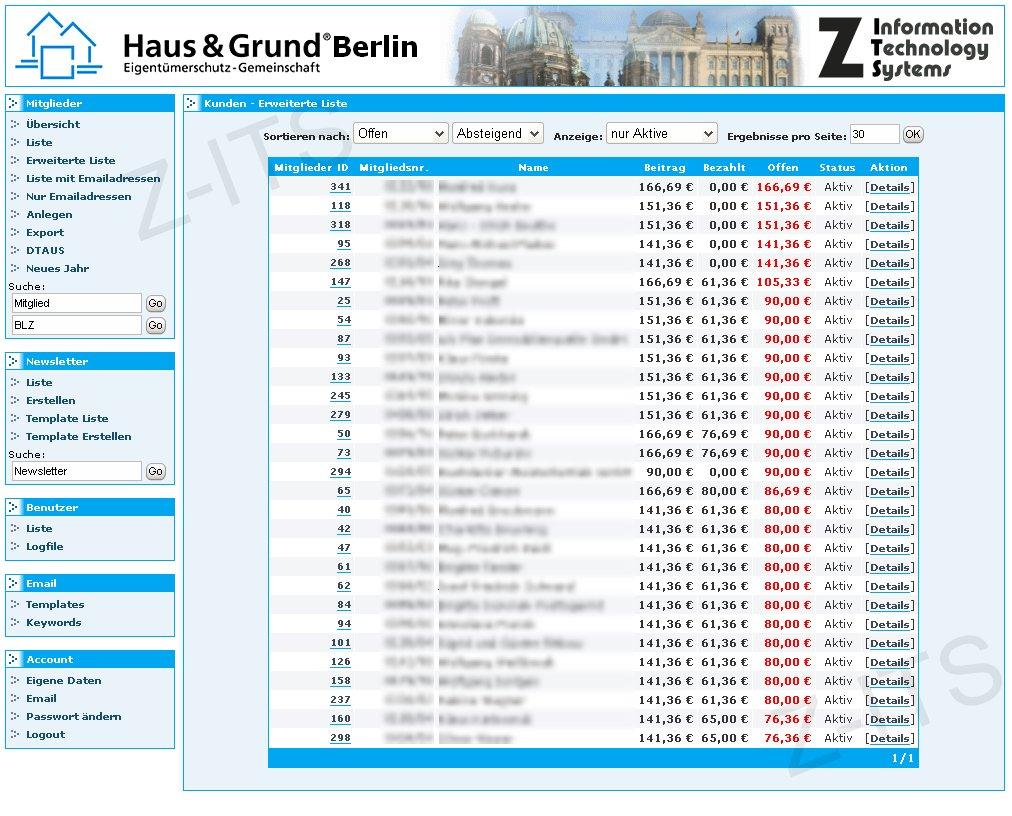
Task: Click the arrow icon in the Mitglieder panel header
Action: click(x=14, y=103)
